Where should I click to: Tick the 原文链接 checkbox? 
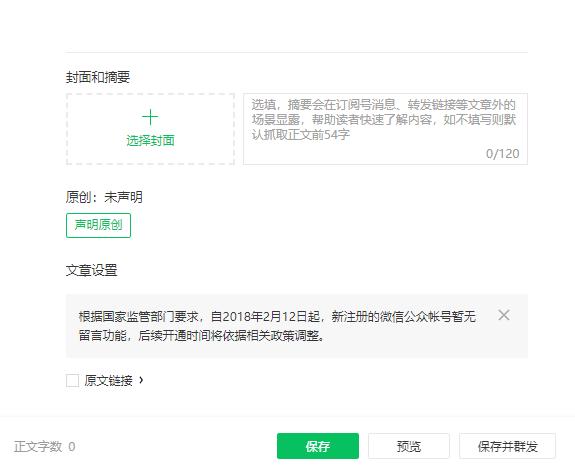point(72,380)
